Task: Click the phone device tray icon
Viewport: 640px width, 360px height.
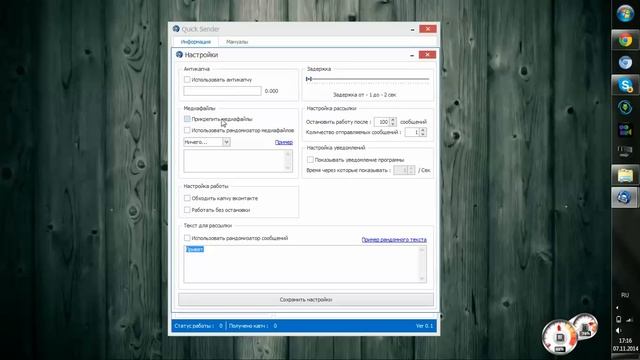Action: pos(618,319)
